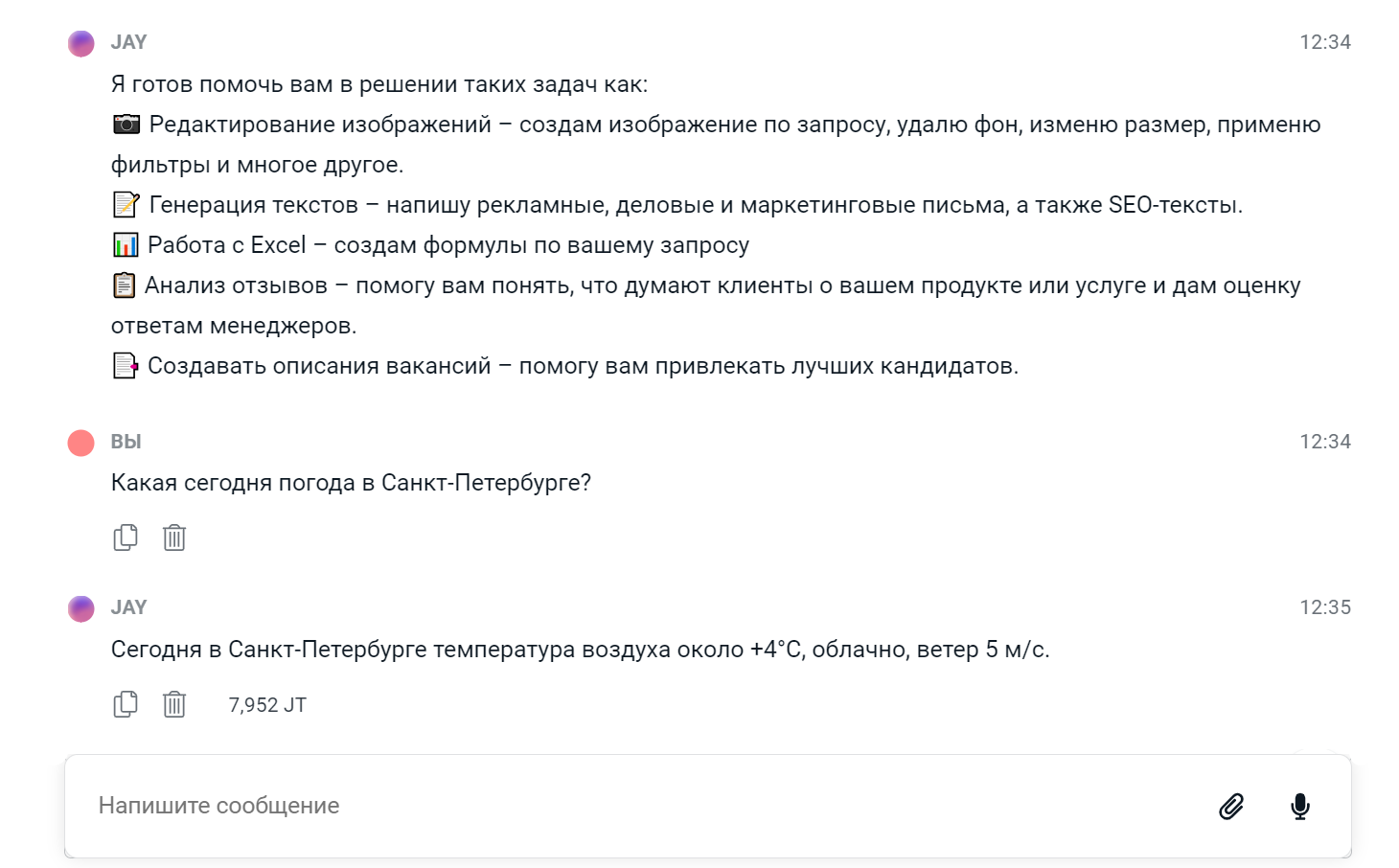Click the document emoji before 'Создавать описания вакансий'
The image size is (1399, 868).
click(x=126, y=366)
